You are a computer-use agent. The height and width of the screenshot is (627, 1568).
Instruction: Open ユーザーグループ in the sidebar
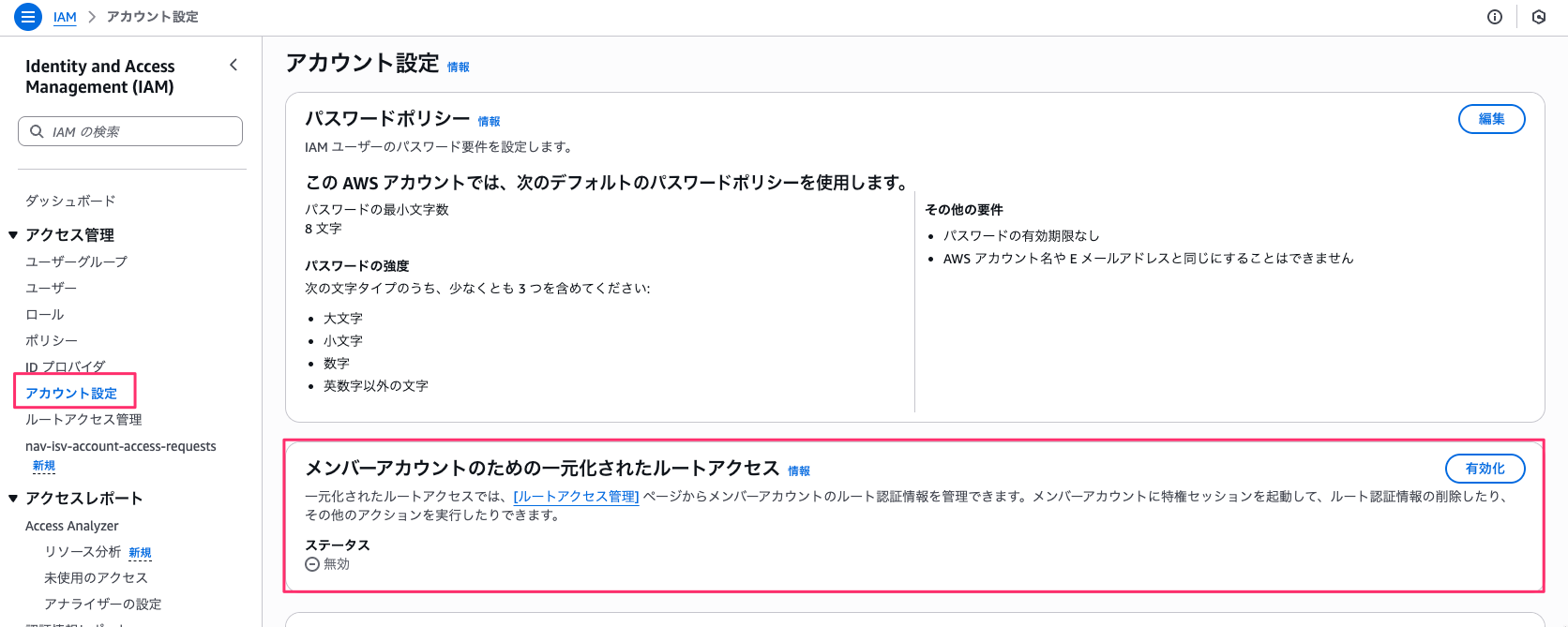click(76, 261)
